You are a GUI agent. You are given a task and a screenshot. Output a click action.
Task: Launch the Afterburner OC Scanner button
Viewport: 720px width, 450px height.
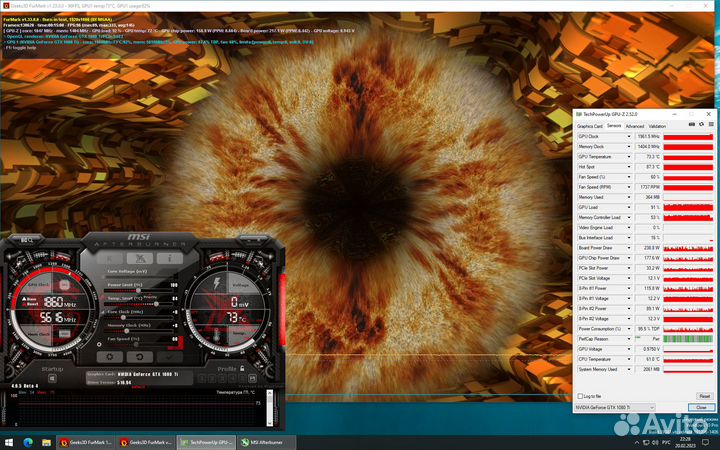click(x=140, y=259)
